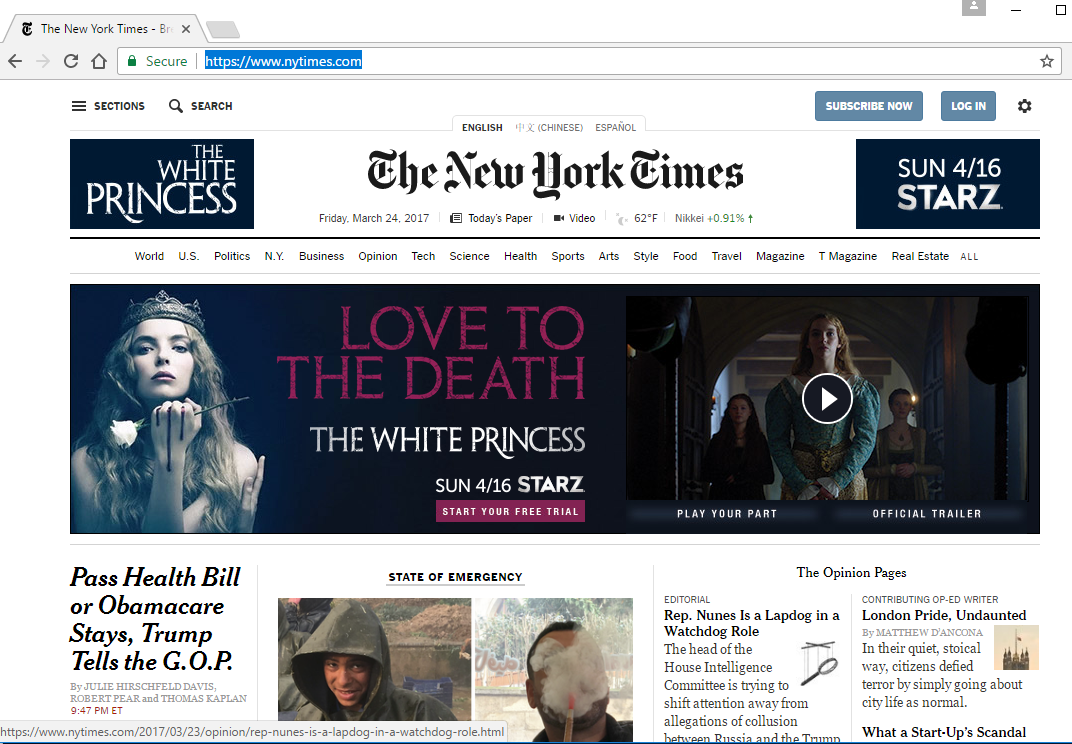Open the World section
The image size is (1072, 744).
(149, 256)
